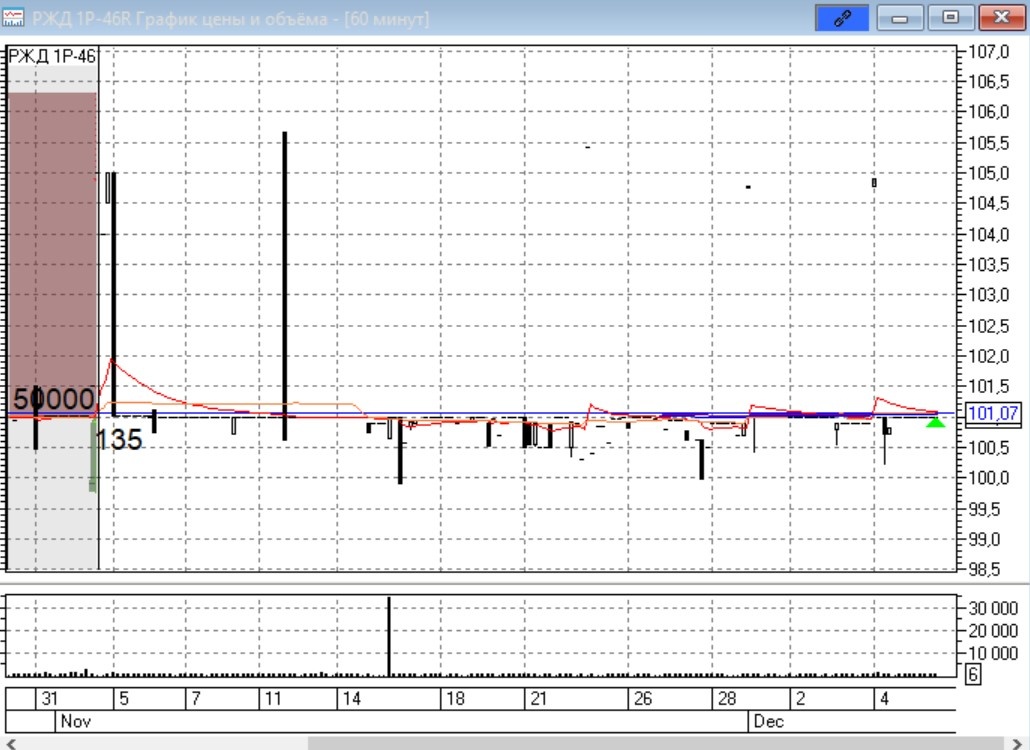Click the tall volume spike bar
The image size is (1030, 750).
389,636
